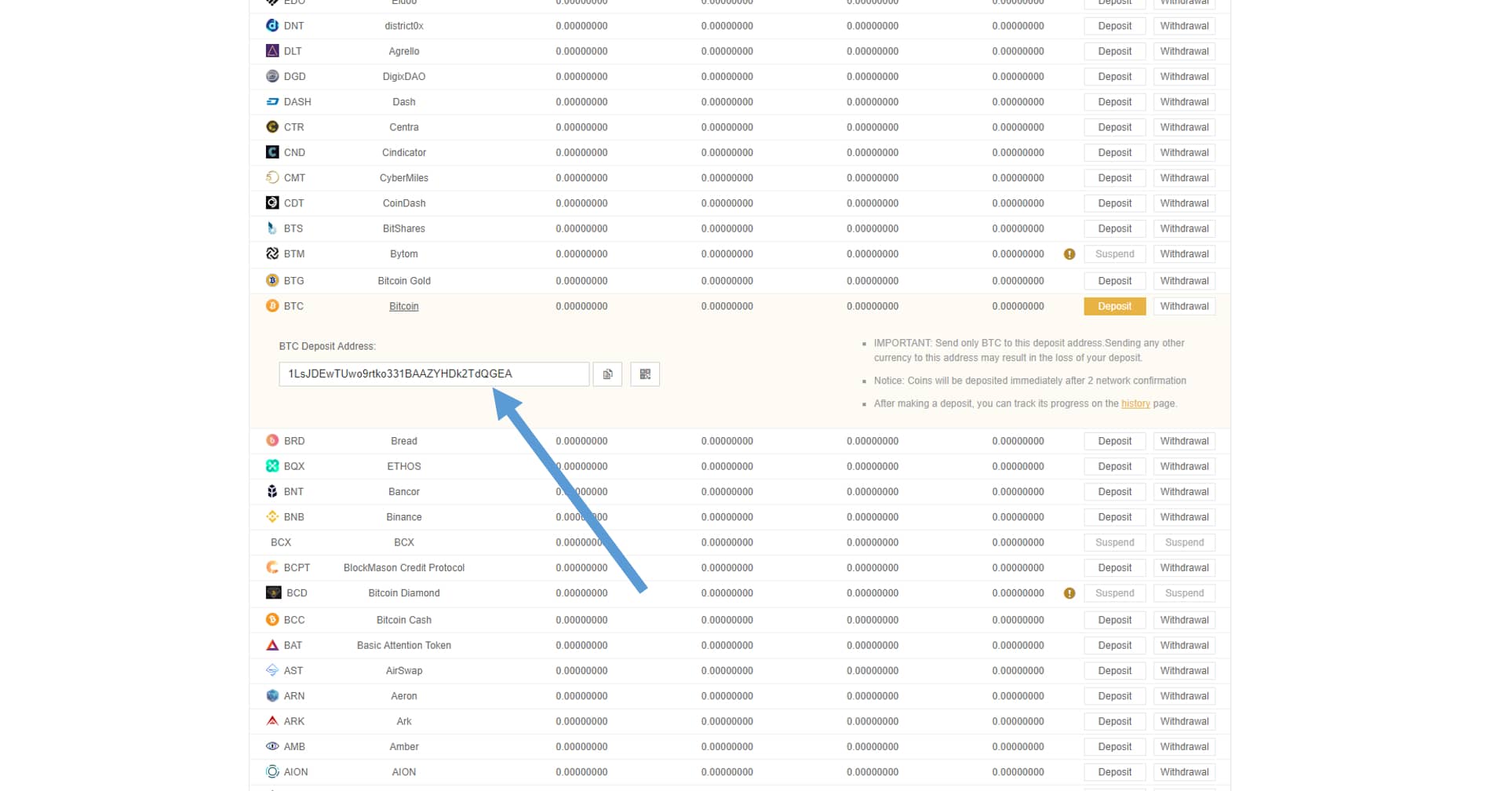Click Withdrawal for AirSwap
Viewport: 1512px width, 791px height.
(1185, 671)
